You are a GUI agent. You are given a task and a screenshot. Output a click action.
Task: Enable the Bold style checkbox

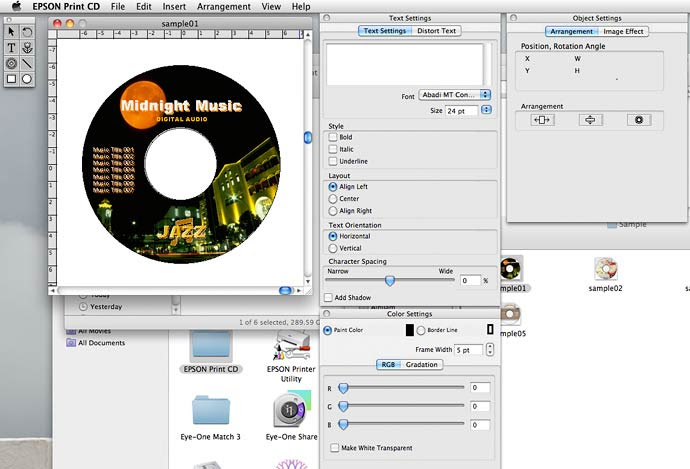pos(333,137)
